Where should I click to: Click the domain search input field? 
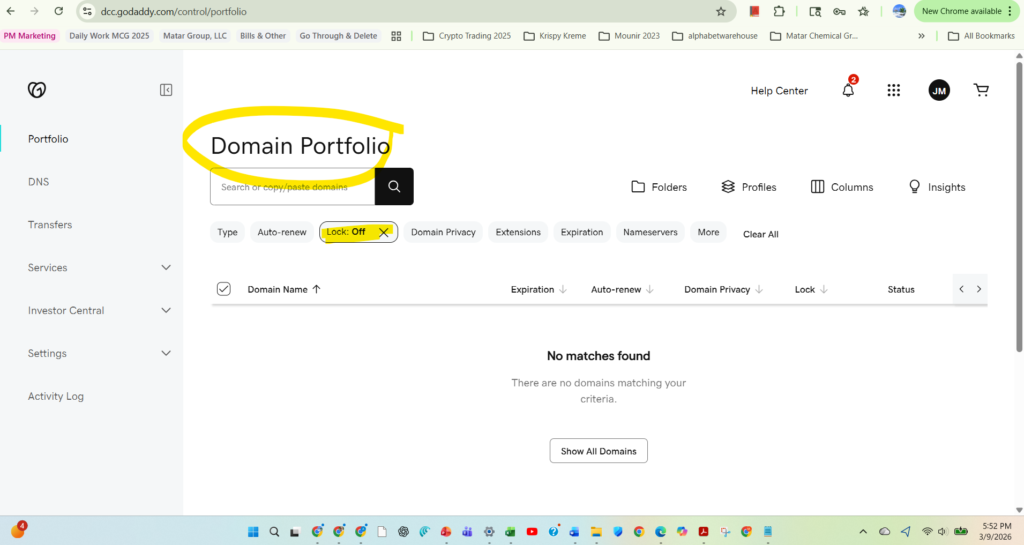[x=292, y=187]
